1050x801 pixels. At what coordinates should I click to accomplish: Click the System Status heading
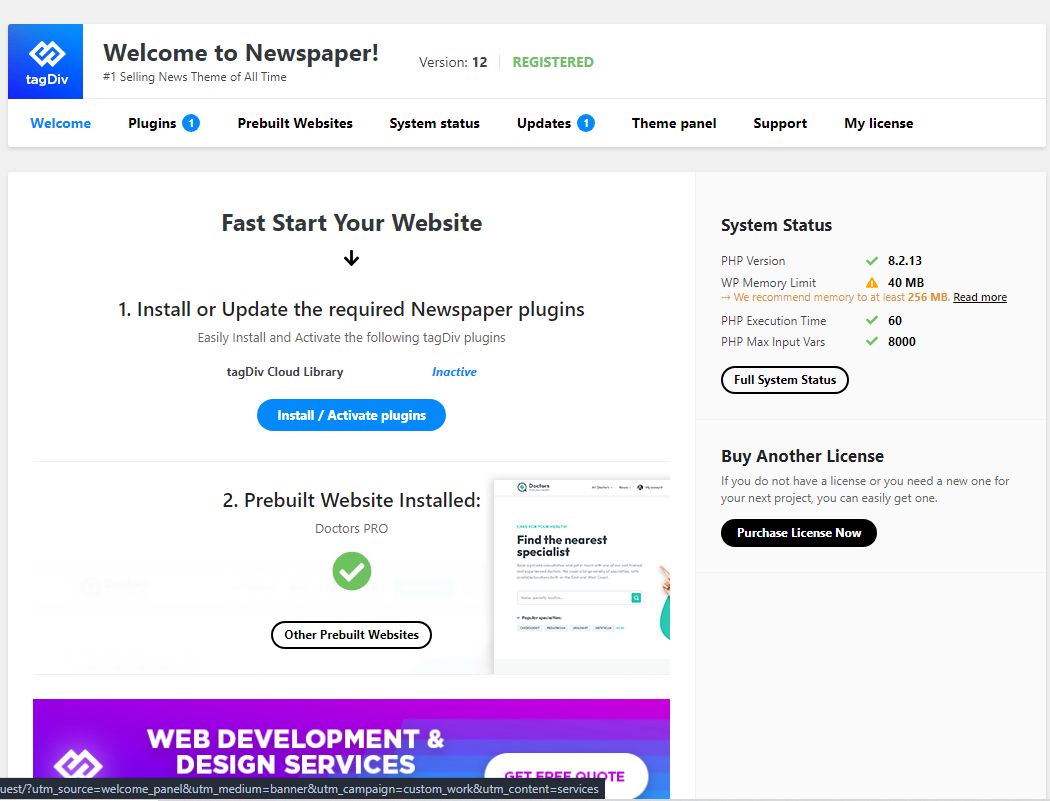(776, 225)
